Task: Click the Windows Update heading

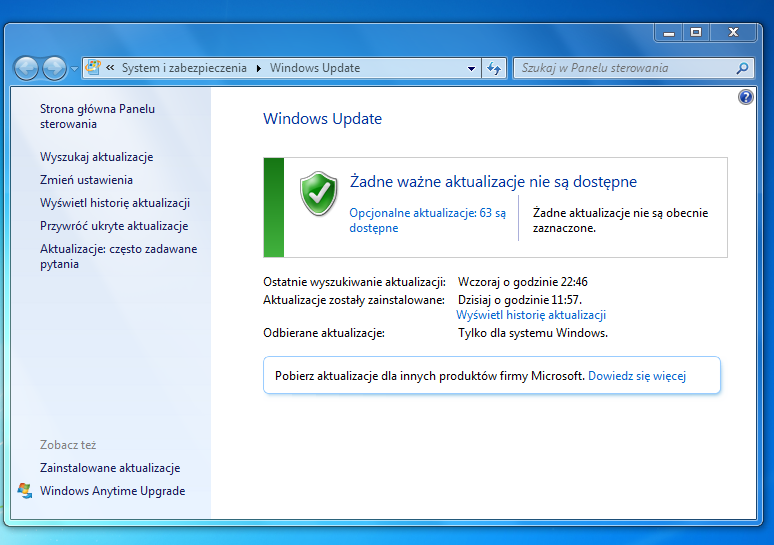Action: 322,118
